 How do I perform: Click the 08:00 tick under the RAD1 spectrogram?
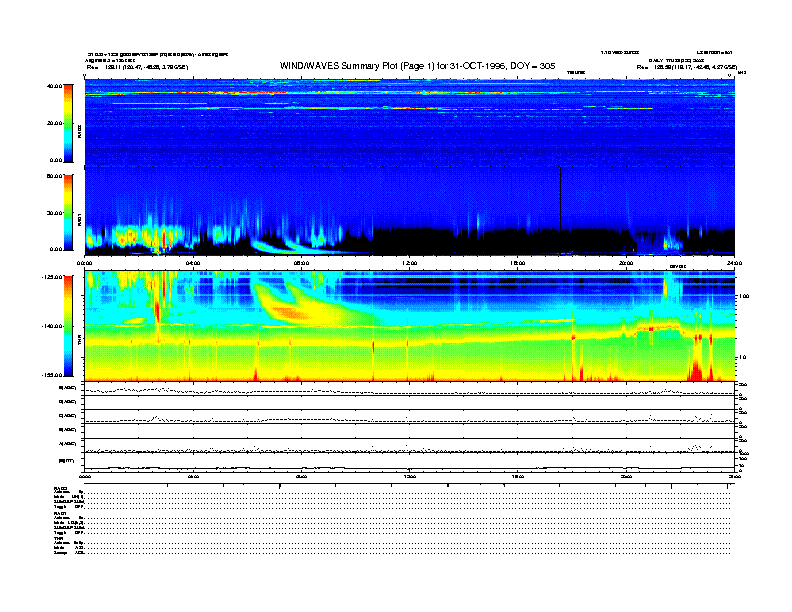click(301, 263)
